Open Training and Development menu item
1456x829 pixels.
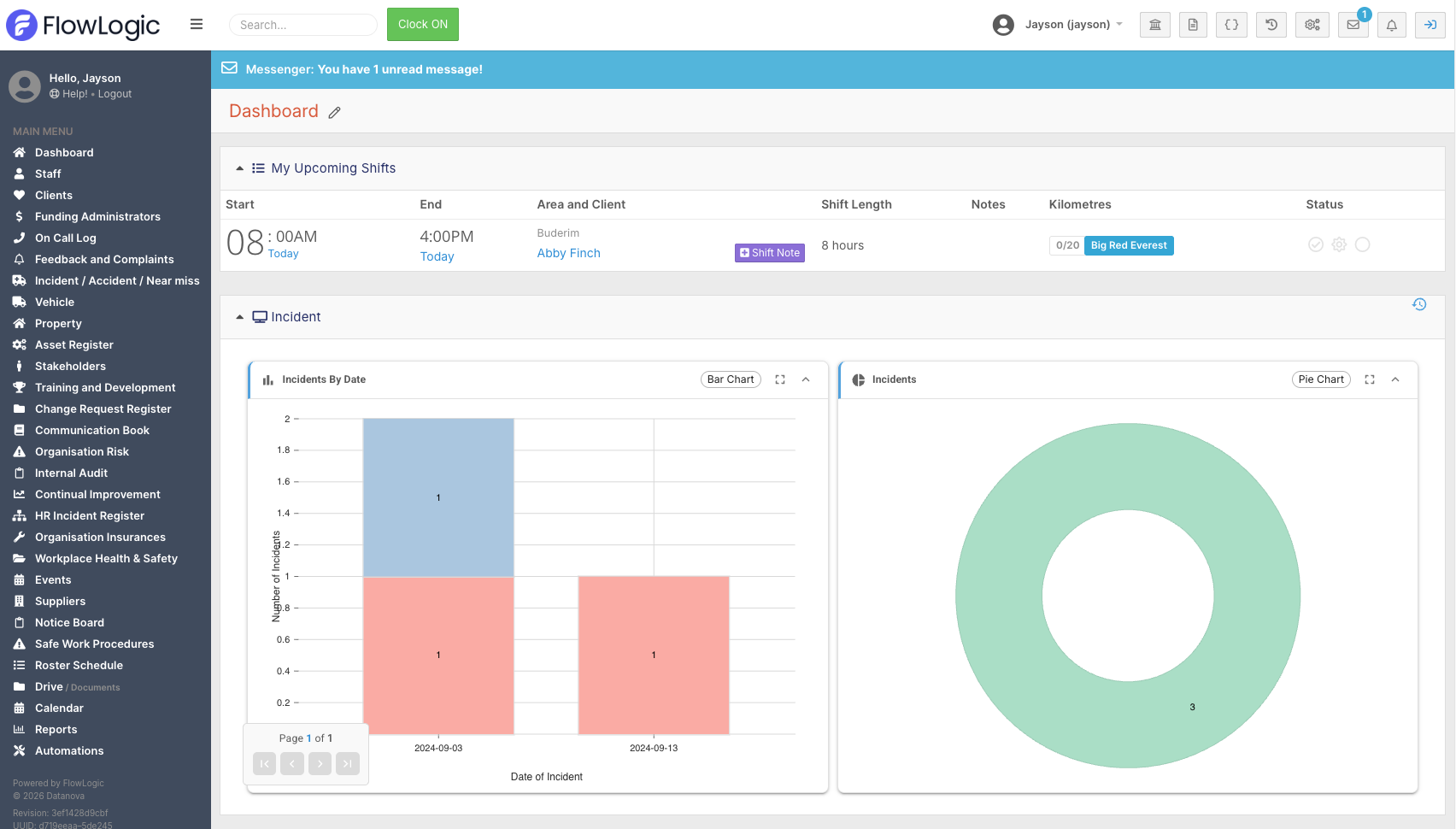click(x=105, y=387)
